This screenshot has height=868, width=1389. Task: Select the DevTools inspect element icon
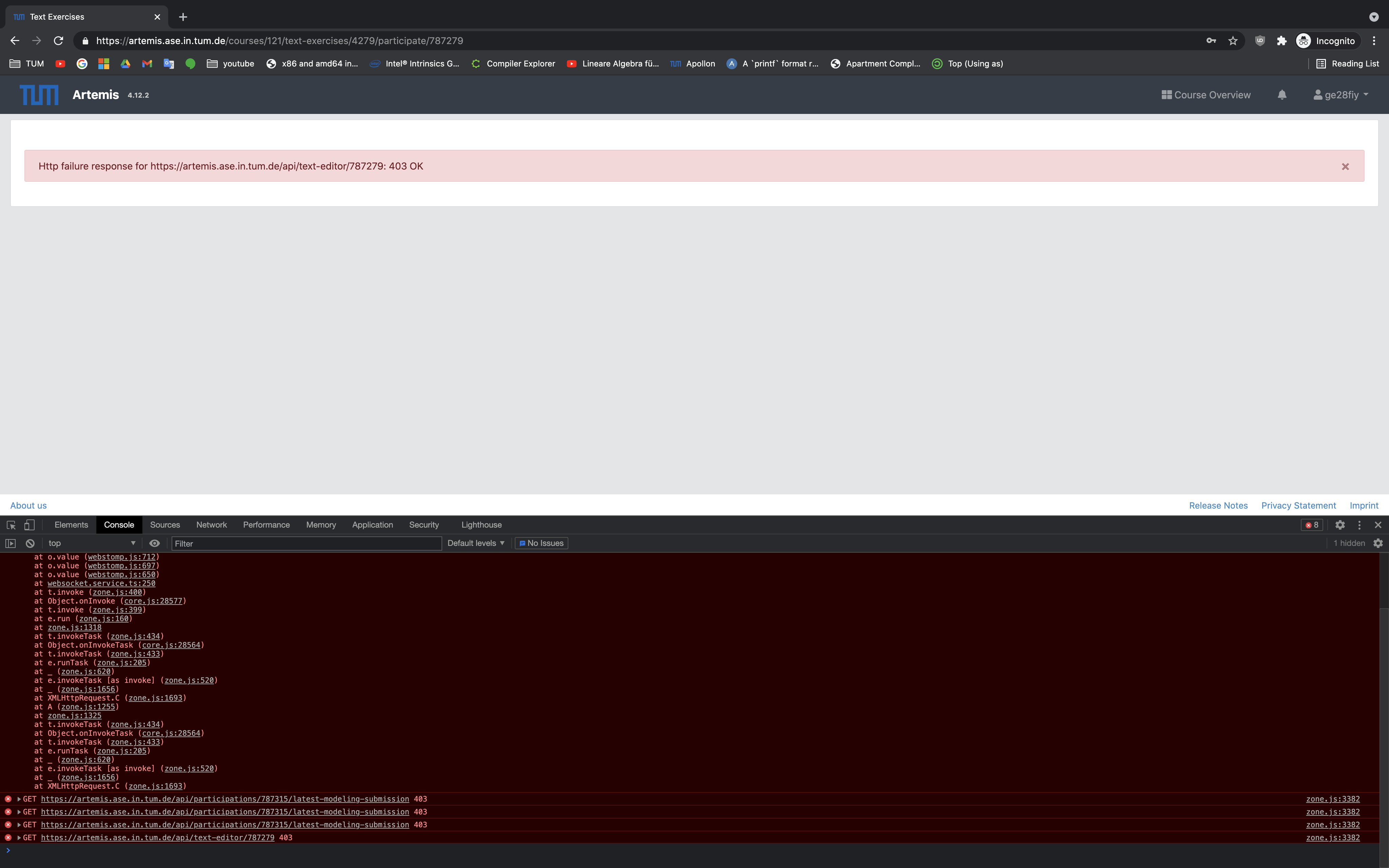pyautogui.click(x=11, y=525)
